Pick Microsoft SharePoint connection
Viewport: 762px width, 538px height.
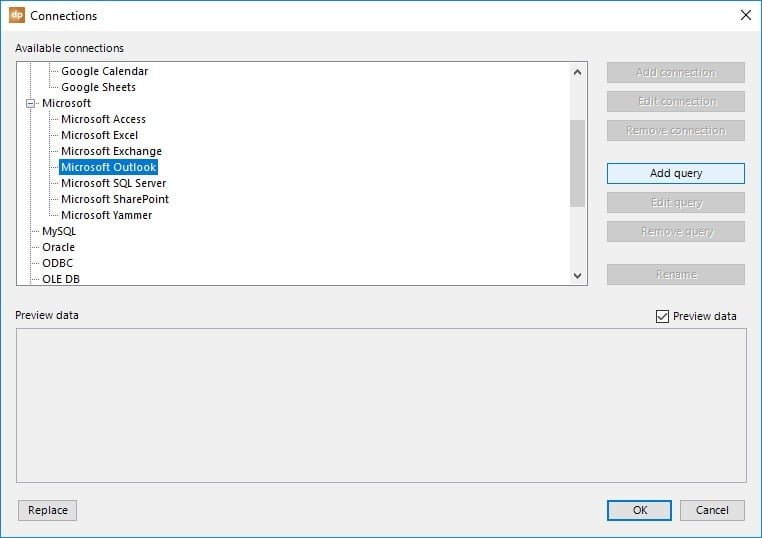point(115,199)
